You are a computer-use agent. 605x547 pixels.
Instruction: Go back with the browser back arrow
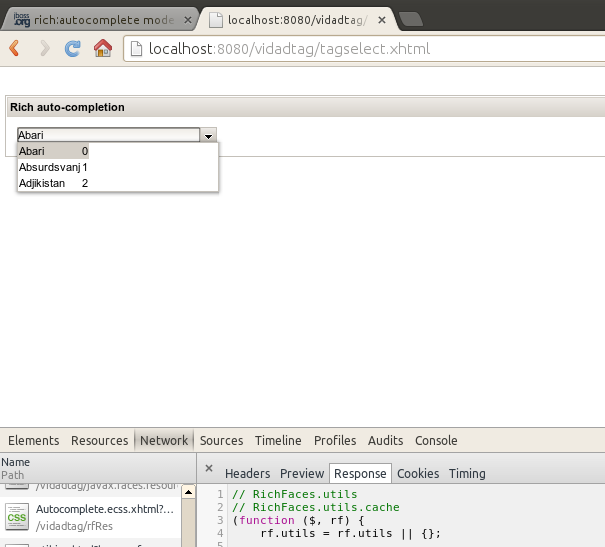pos(15,49)
